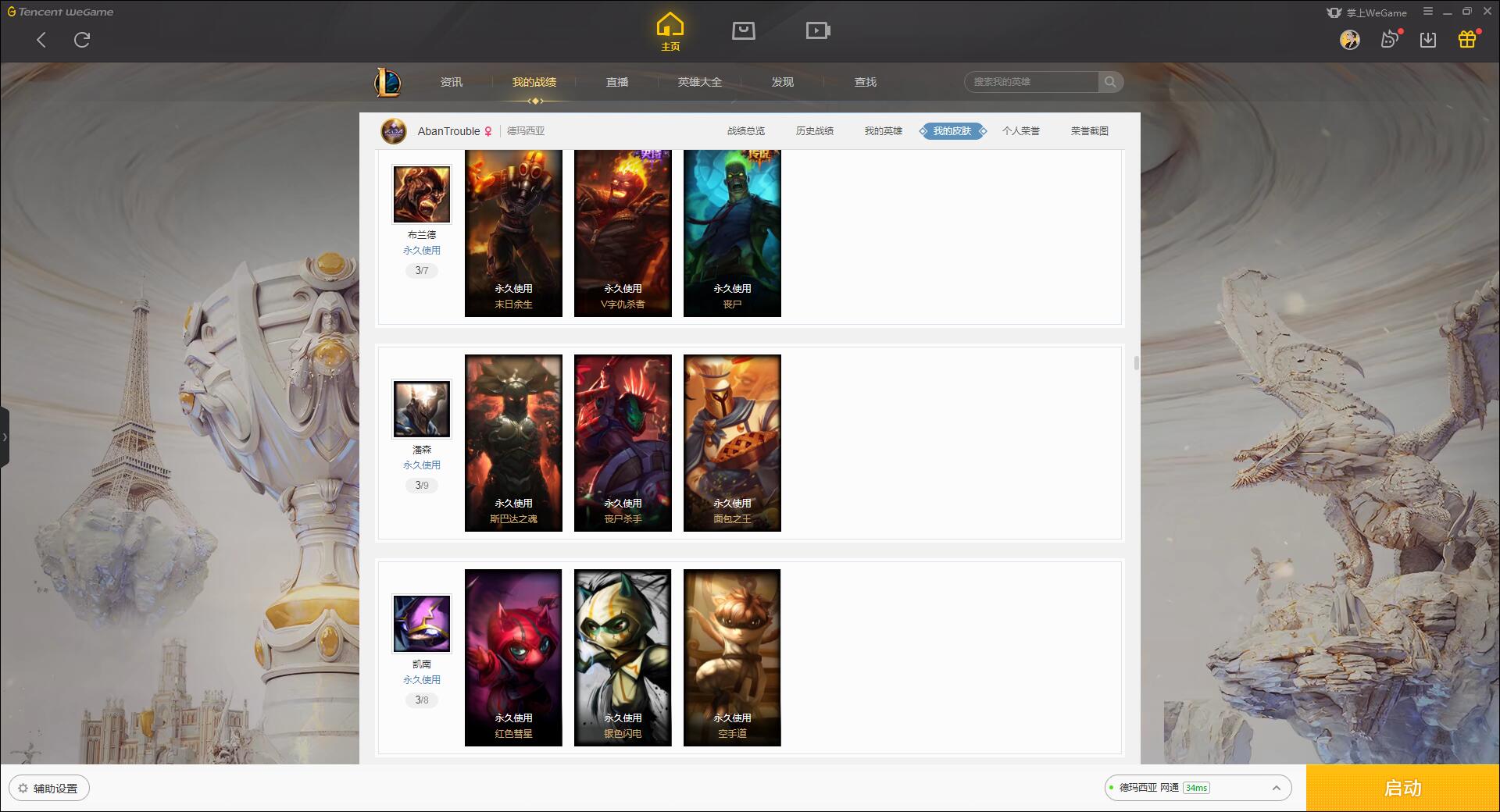Open the gift box icon
Image resolution: width=1500 pixels, height=812 pixels.
(1467, 39)
